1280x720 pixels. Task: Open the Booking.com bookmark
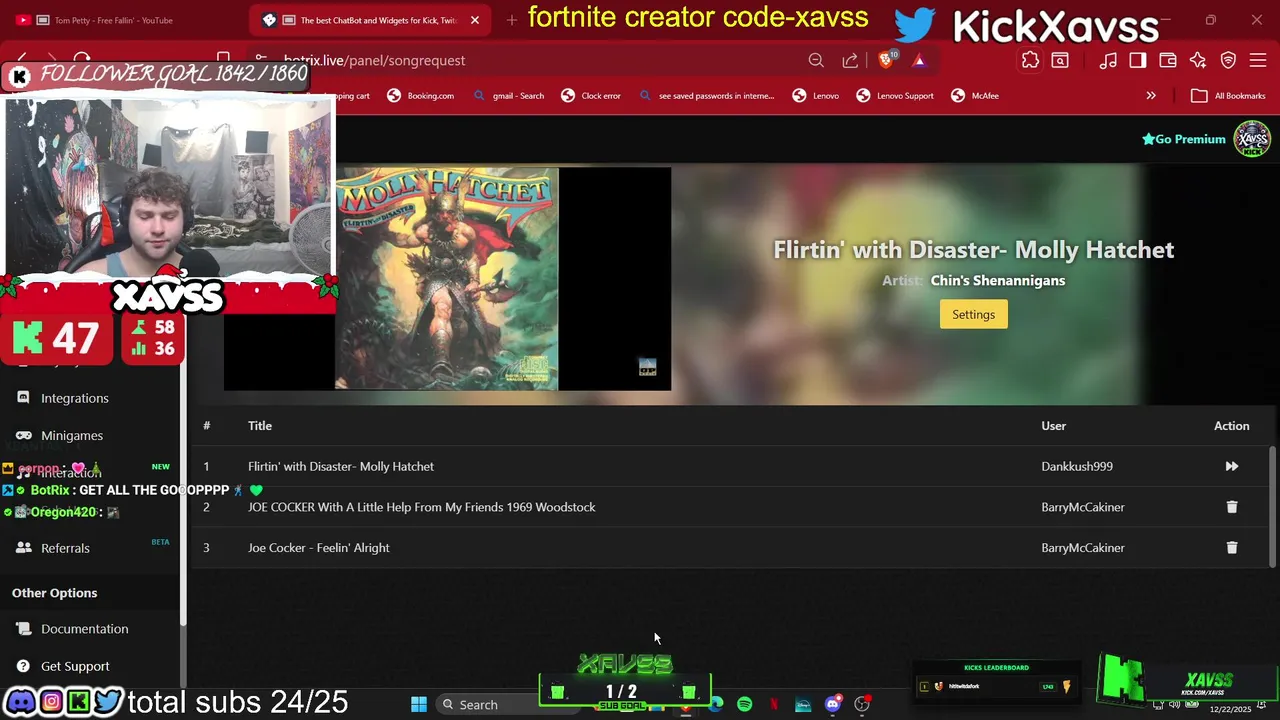point(421,96)
